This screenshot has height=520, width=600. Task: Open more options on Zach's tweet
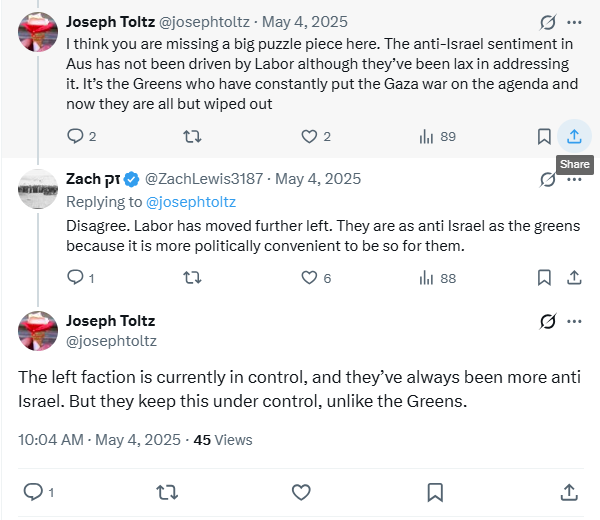coord(574,179)
